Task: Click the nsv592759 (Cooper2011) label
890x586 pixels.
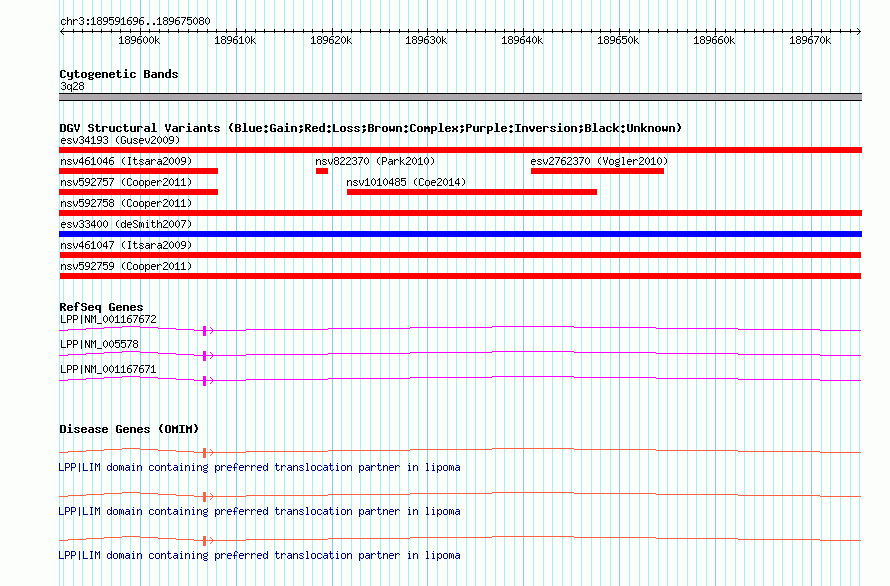Action: (x=126, y=266)
